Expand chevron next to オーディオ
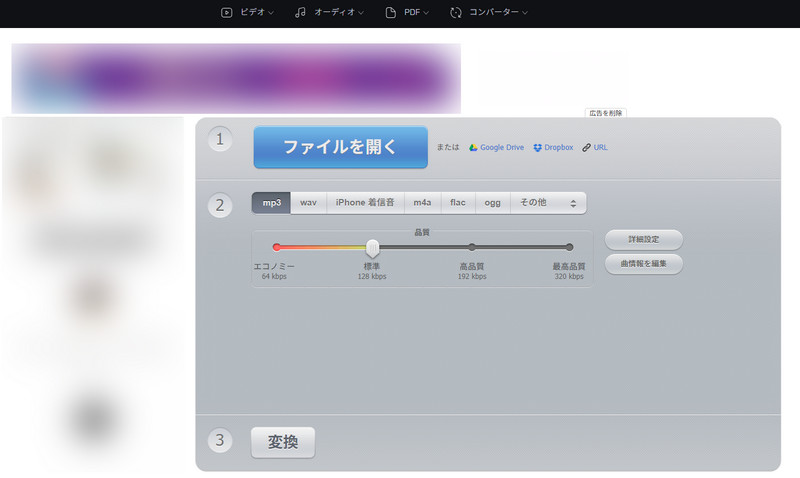This screenshot has width=800, height=478. (361, 13)
